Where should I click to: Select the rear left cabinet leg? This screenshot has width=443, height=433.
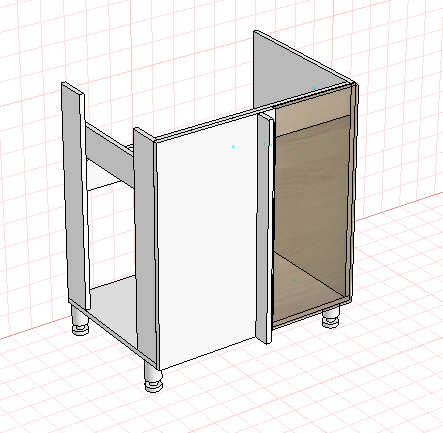(80, 321)
